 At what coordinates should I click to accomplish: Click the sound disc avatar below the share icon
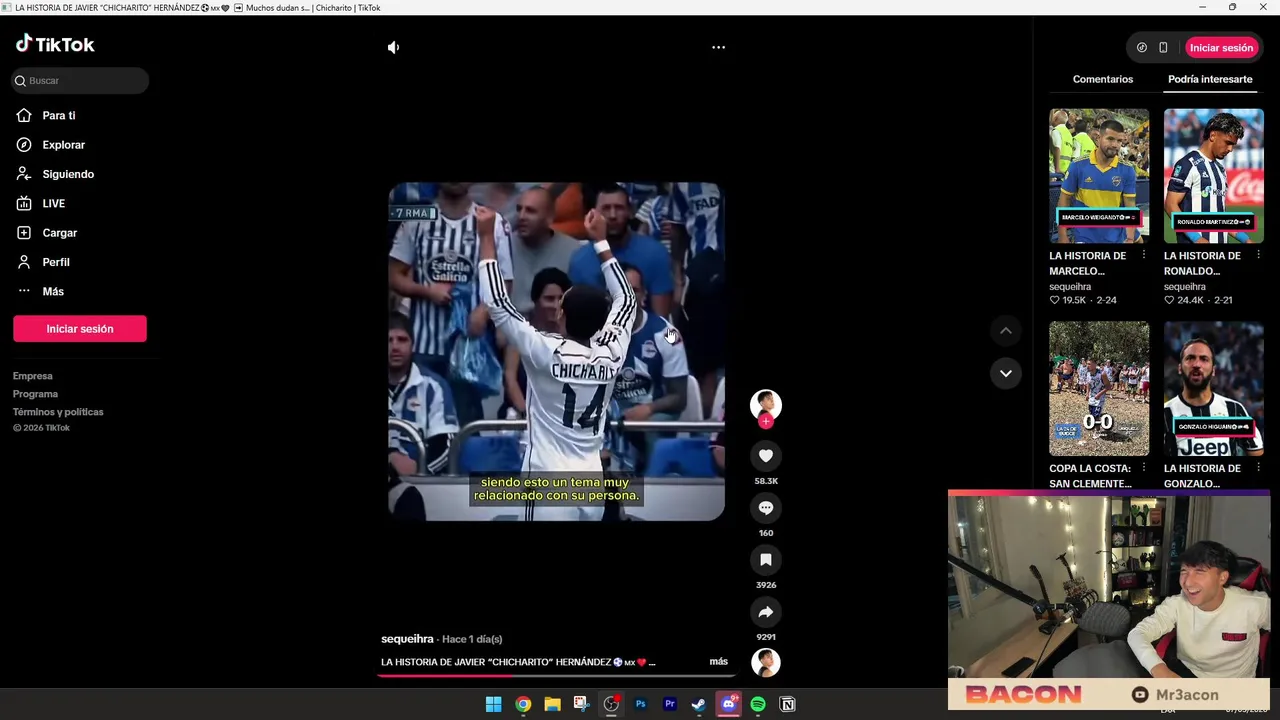click(766, 662)
